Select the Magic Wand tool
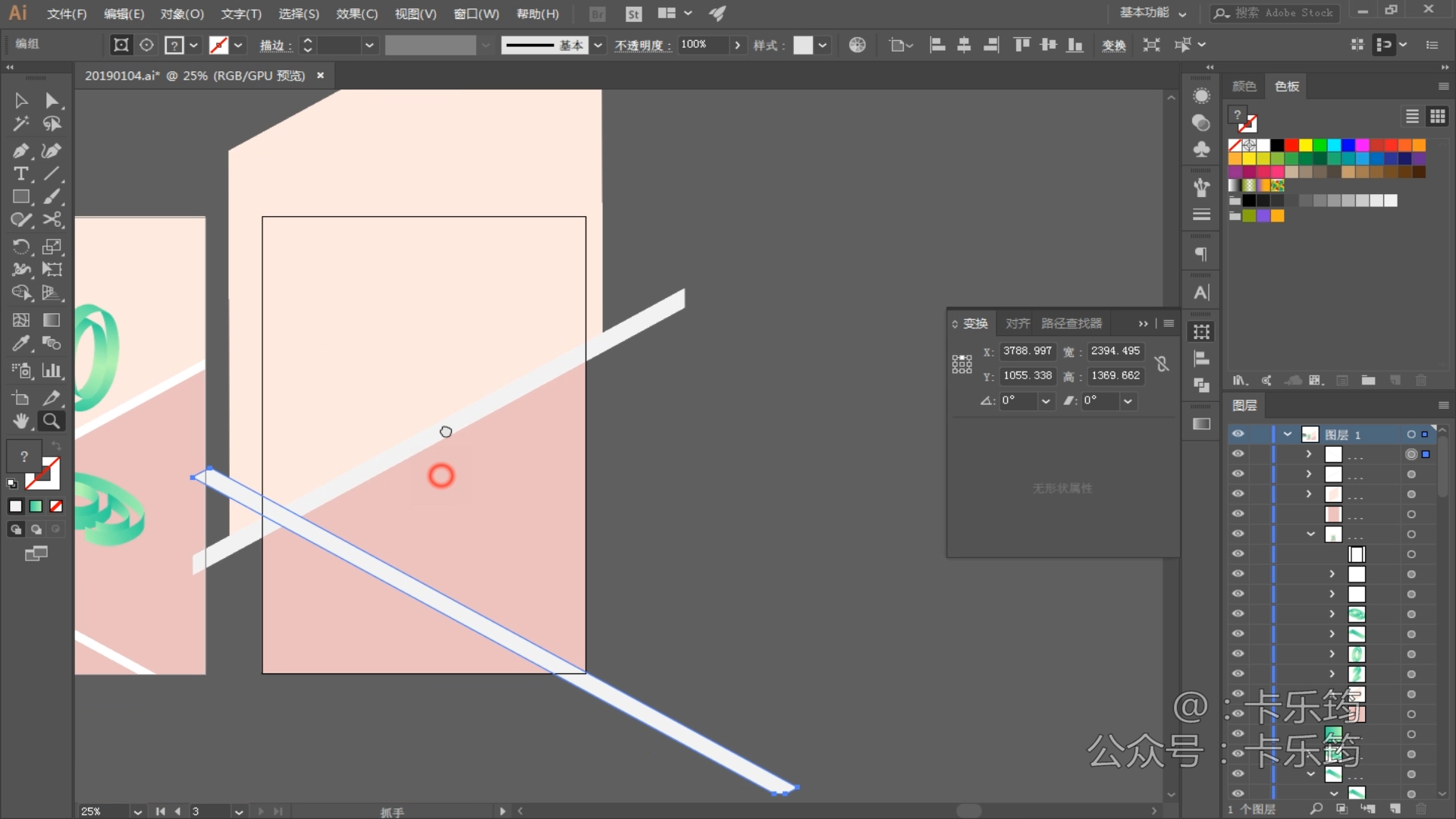The height and width of the screenshot is (819, 1456). coord(20,124)
